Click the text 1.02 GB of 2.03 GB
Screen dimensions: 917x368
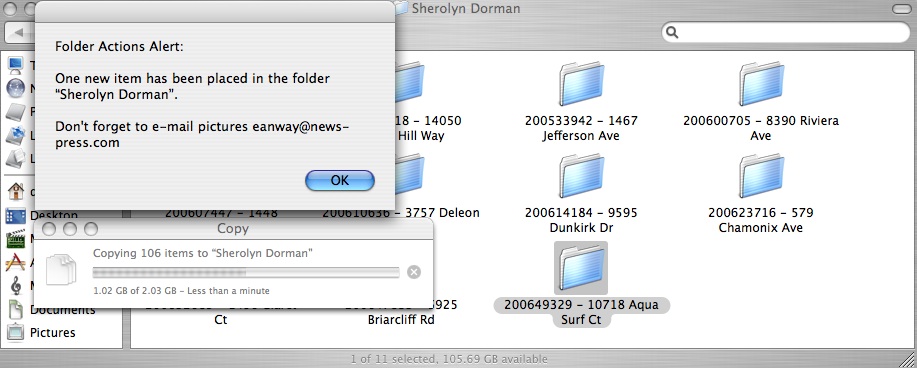[x=135, y=290]
